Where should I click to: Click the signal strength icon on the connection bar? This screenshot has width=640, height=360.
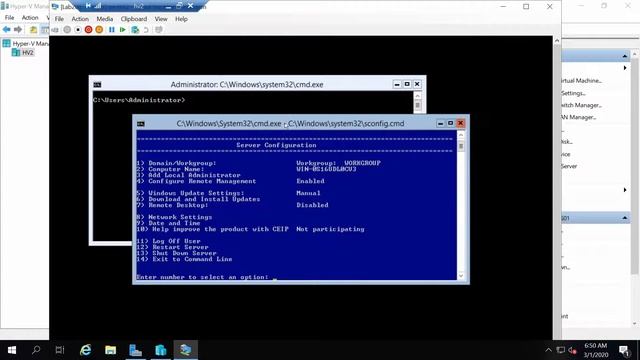(x=98, y=6)
